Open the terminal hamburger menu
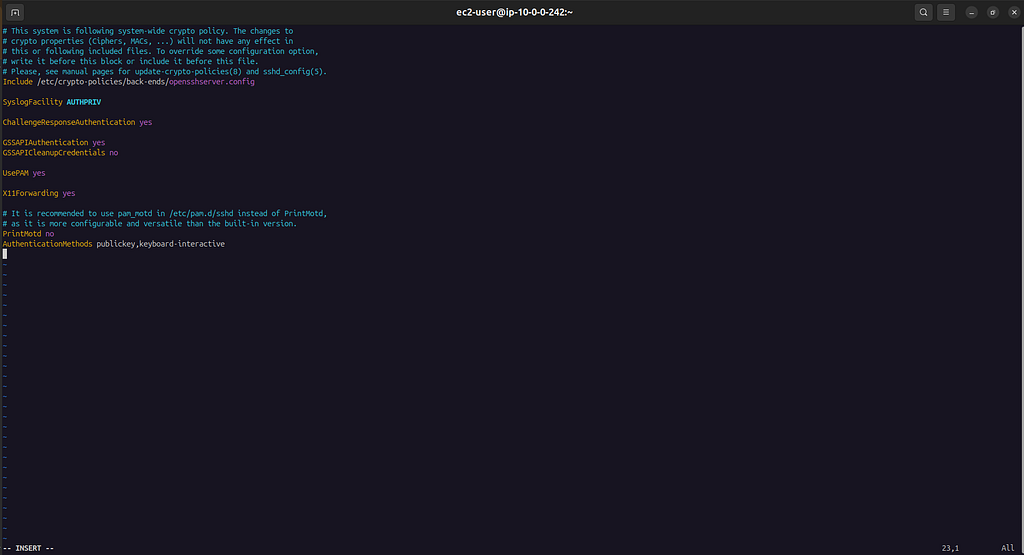1024x555 pixels. click(x=946, y=12)
